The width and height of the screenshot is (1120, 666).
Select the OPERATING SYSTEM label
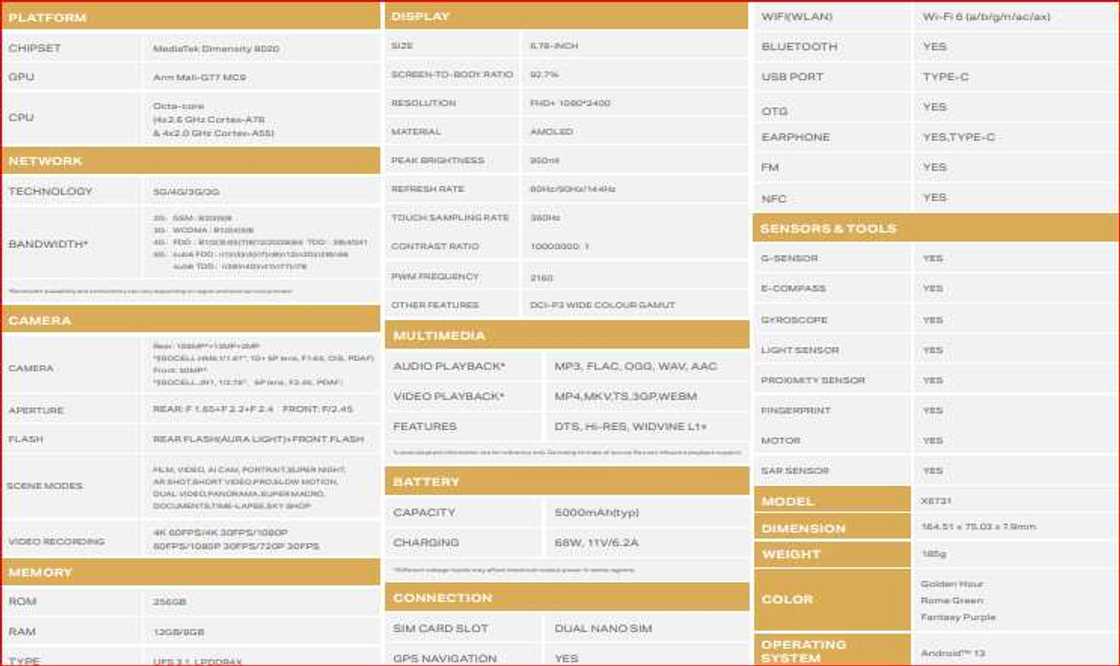click(x=803, y=651)
